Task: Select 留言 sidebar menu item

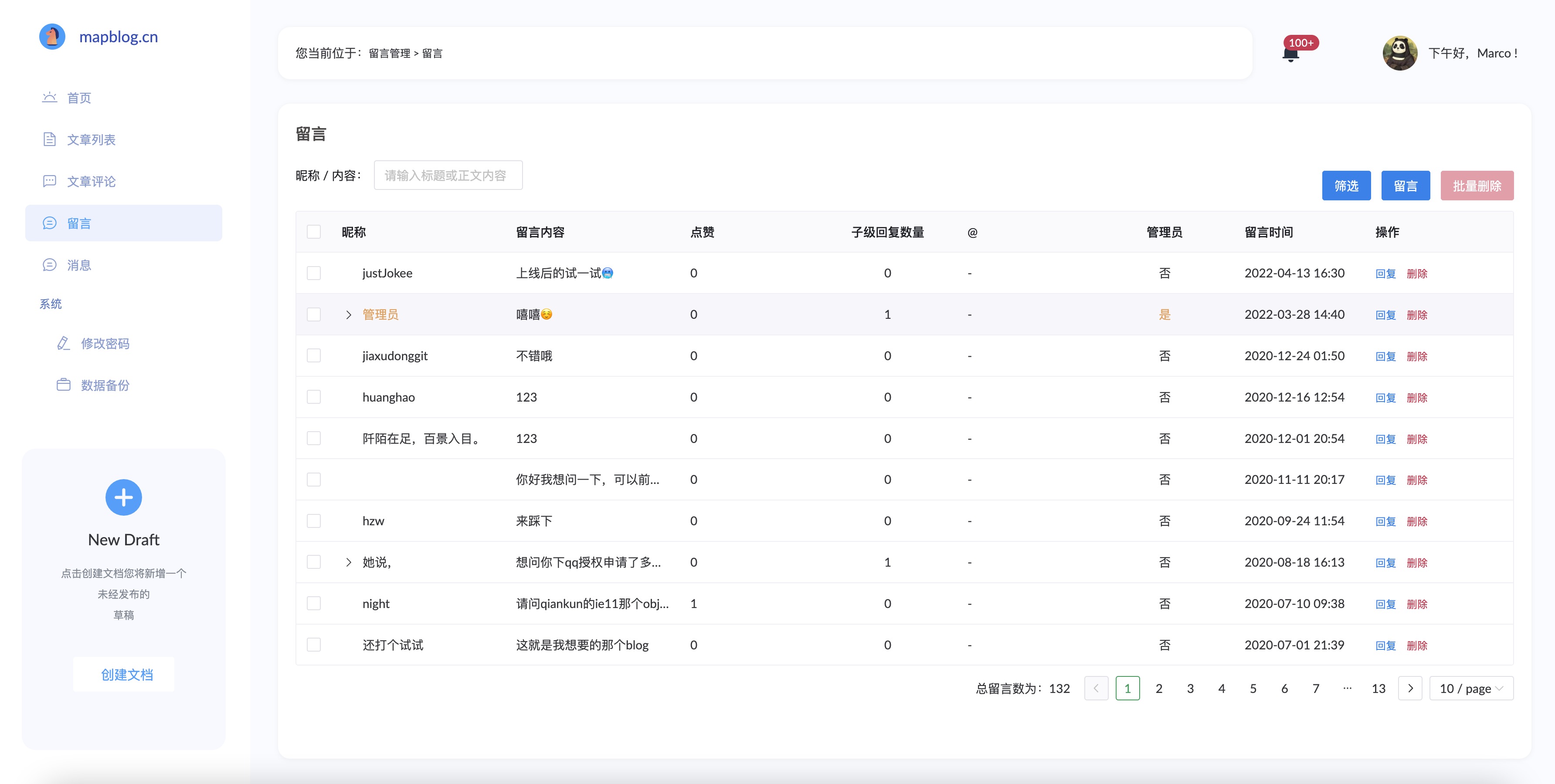Action: [x=124, y=223]
